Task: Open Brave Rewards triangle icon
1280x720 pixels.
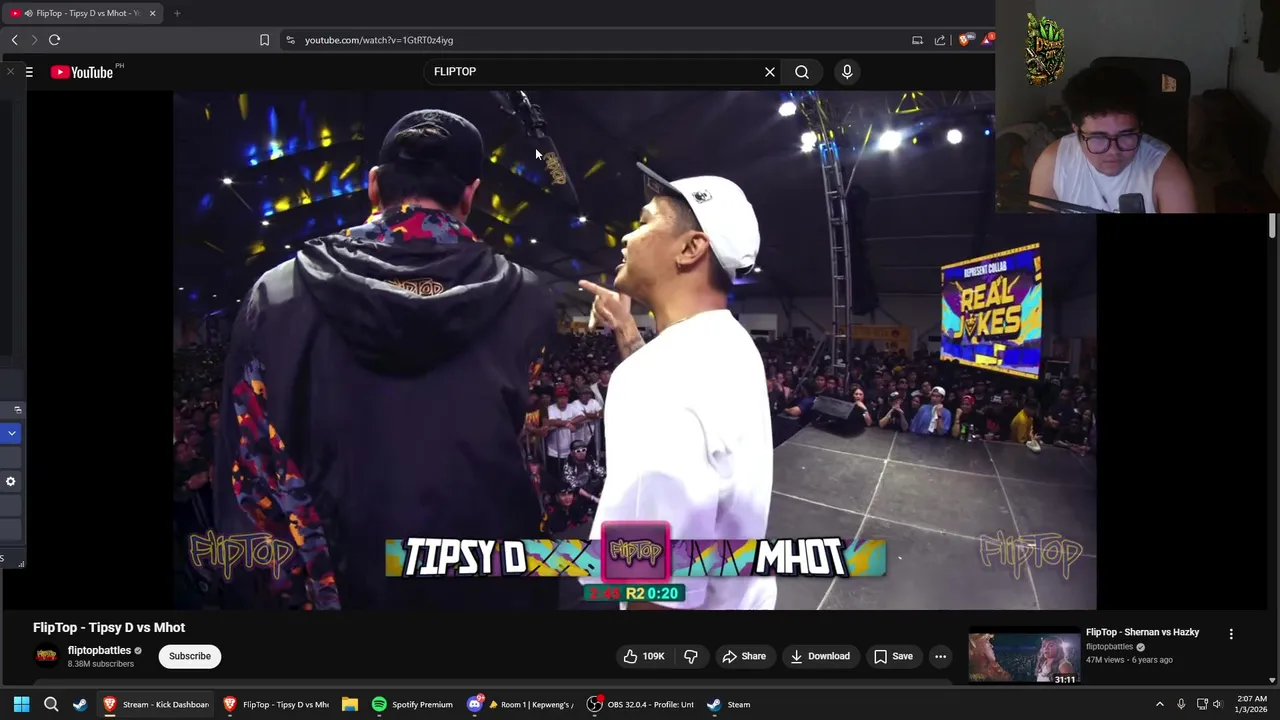Action: 988,39
